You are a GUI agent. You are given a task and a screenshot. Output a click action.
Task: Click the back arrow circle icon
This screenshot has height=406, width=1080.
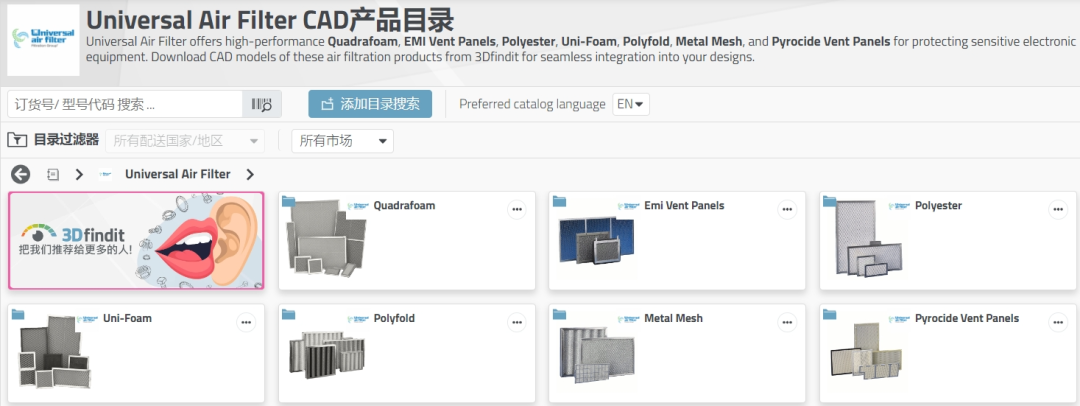[21, 174]
